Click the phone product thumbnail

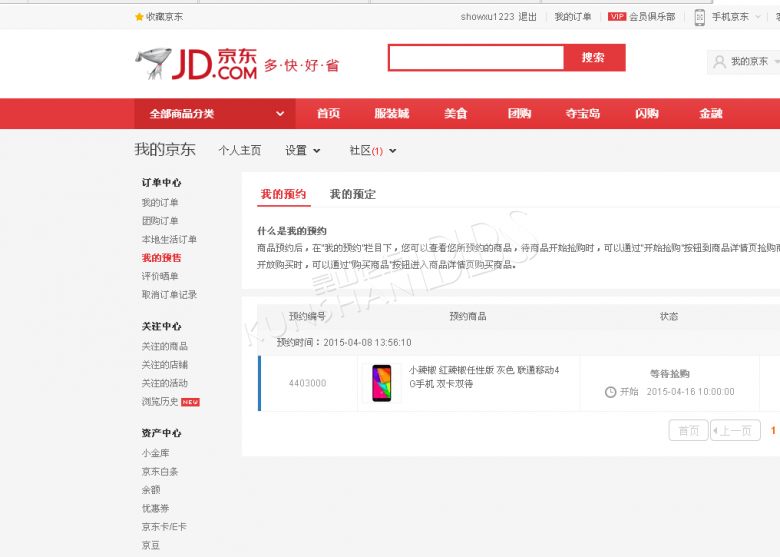(x=382, y=383)
